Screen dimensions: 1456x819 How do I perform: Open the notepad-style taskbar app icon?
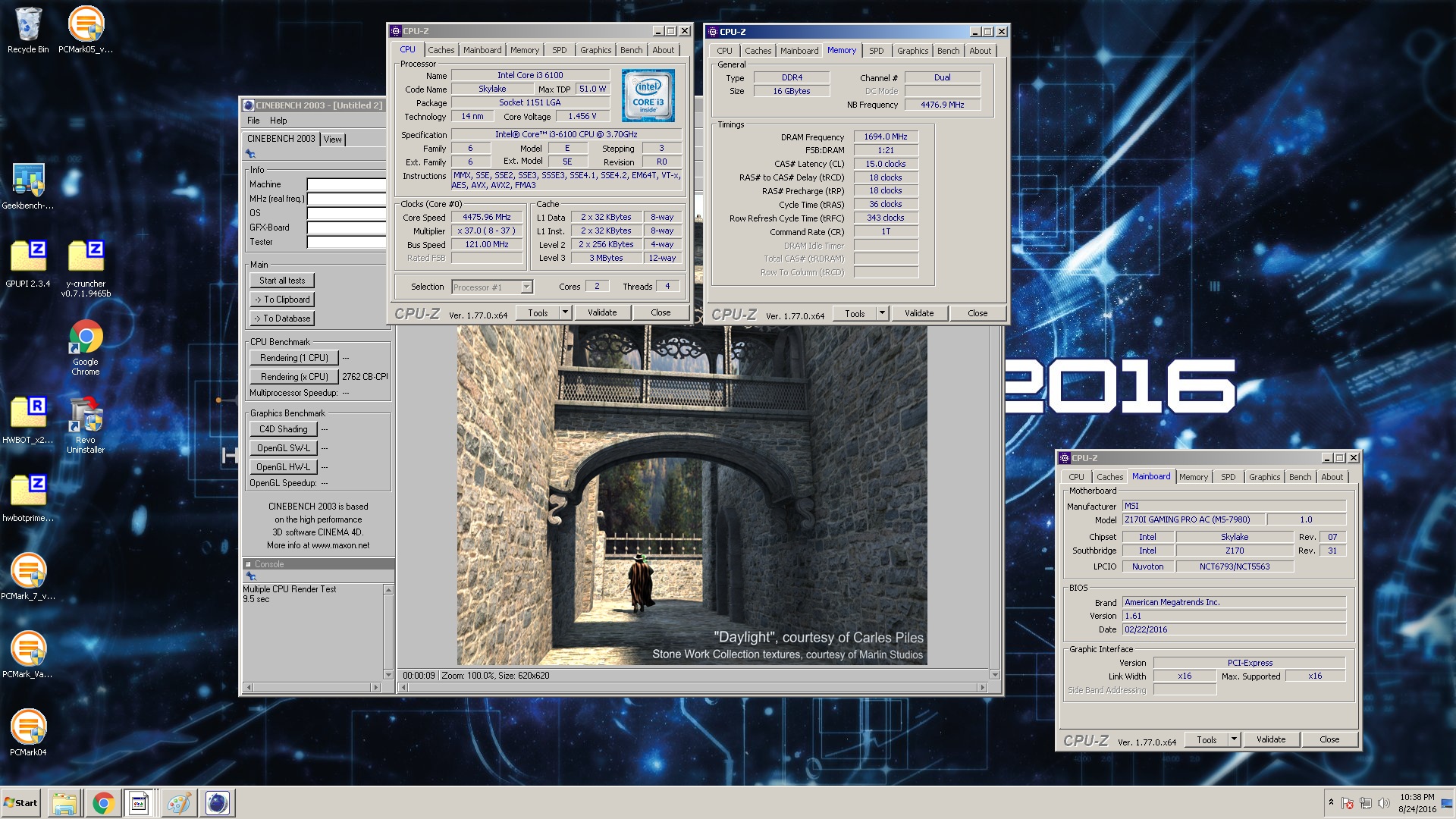point(140,803)
